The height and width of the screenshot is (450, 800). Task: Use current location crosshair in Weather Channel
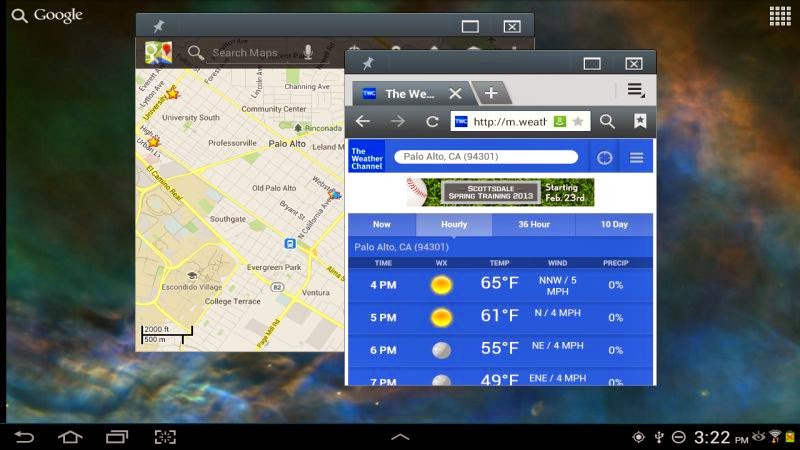tap(605, 158)
